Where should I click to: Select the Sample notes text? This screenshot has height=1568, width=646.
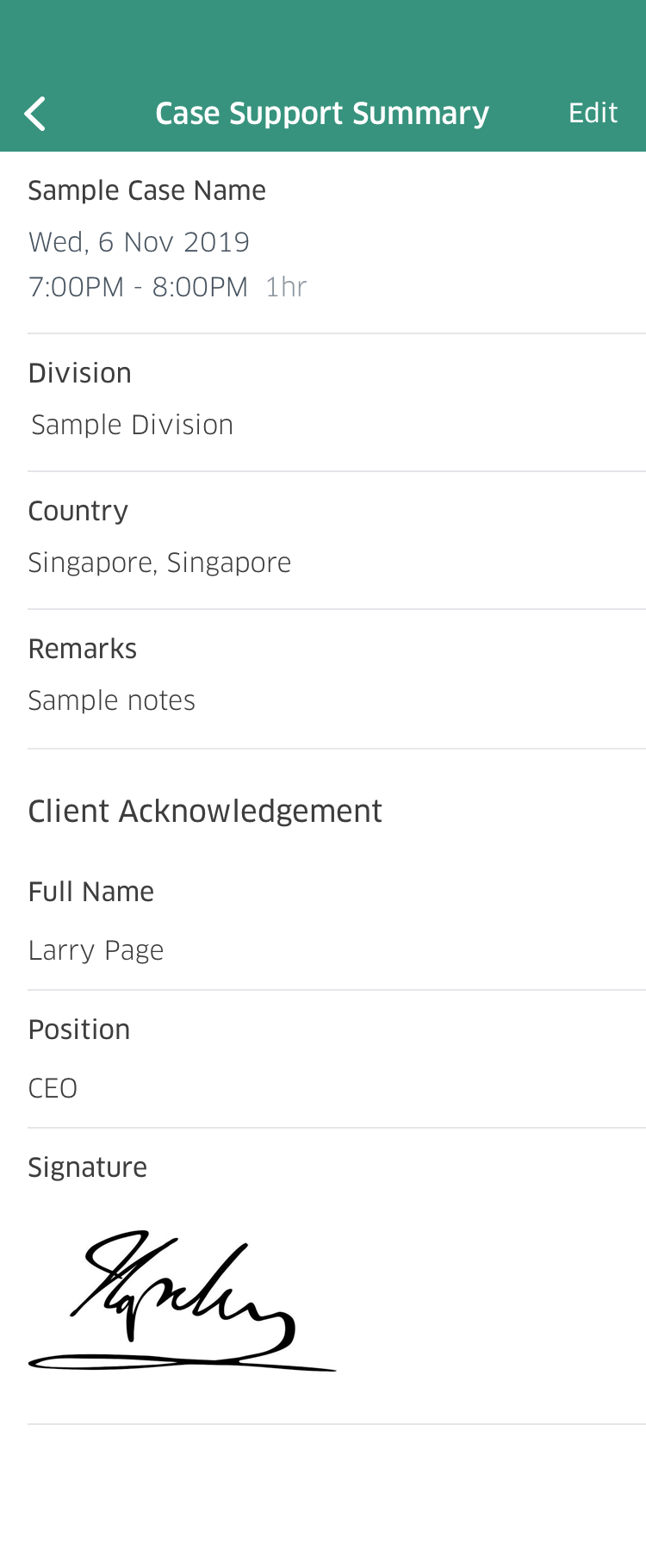point(112,700)
